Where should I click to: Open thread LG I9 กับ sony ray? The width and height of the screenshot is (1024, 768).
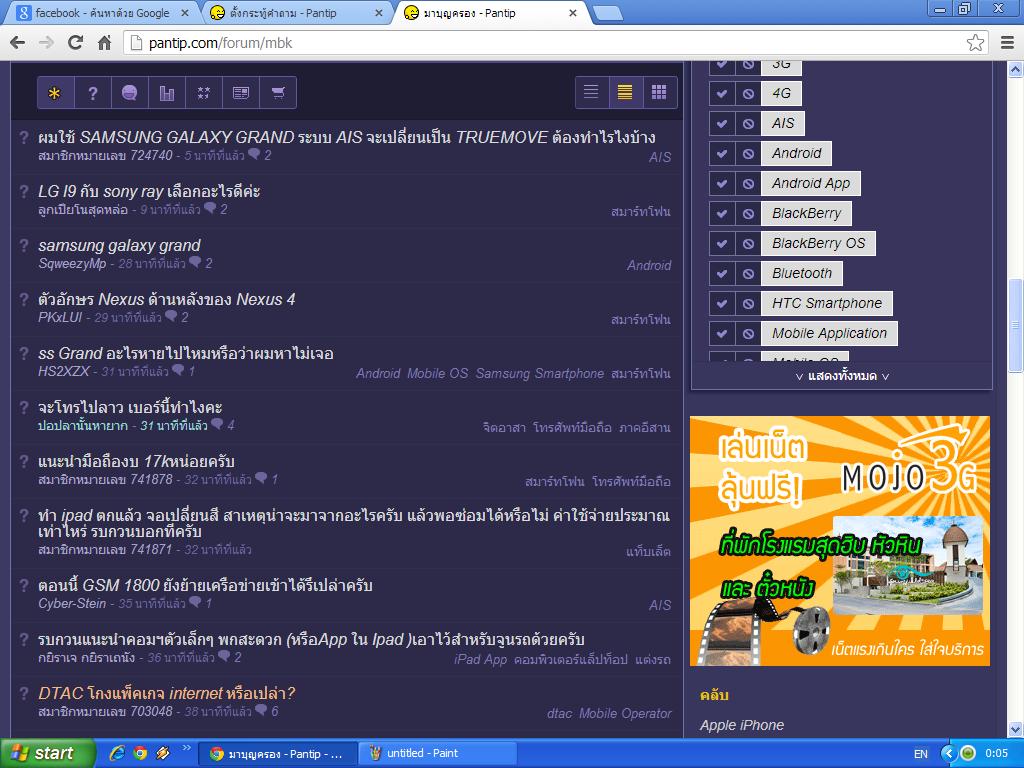tap(149, 191)
